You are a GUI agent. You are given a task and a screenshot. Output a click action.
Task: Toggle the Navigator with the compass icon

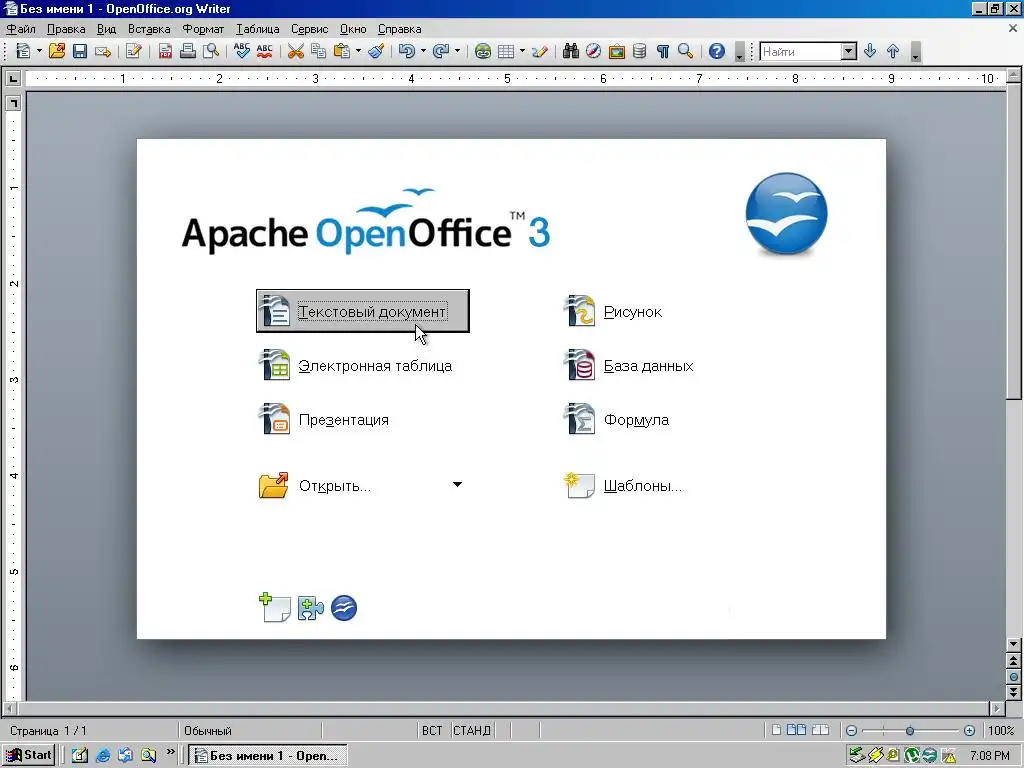tap(594, 51)
